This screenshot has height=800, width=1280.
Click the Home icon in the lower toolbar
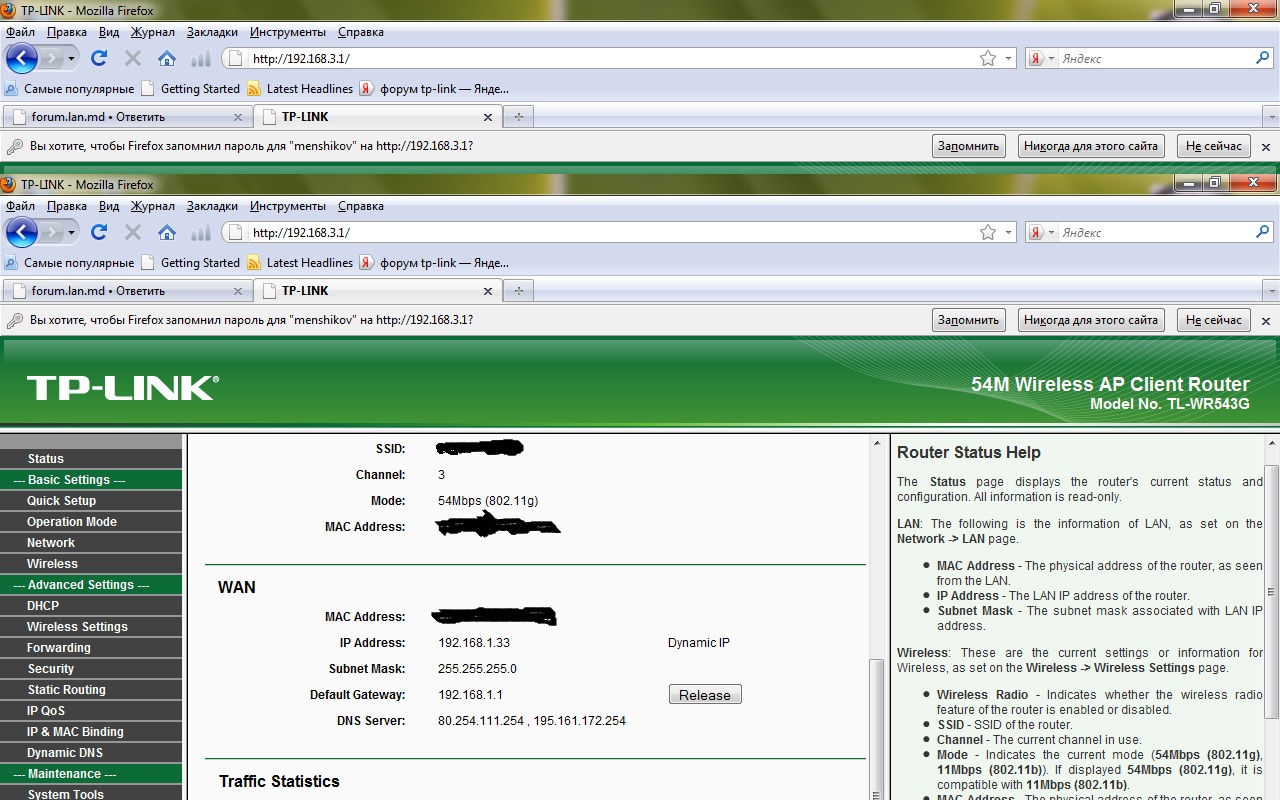point(167,232)
